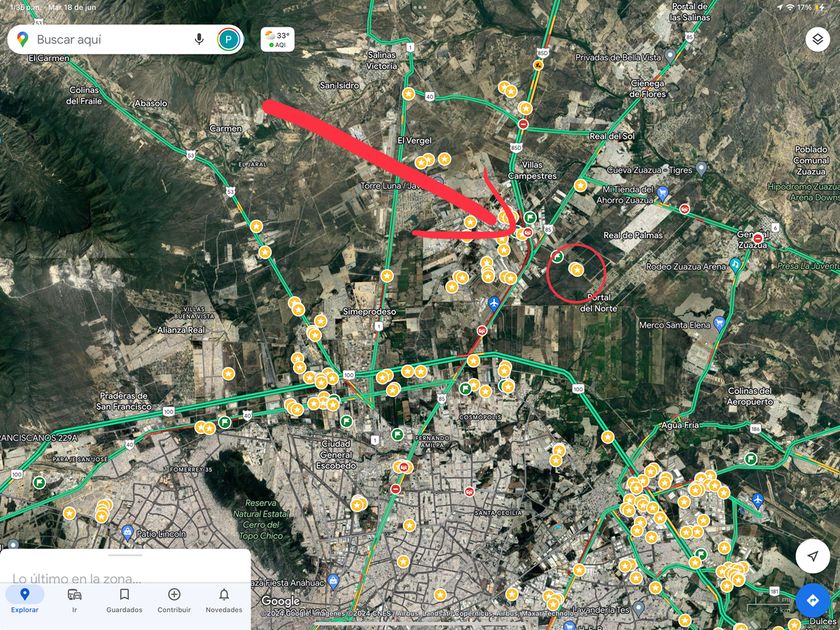This screenshot has height=630, width=840.
Task: Open the weather 33° widget
Action: (278, 39)
